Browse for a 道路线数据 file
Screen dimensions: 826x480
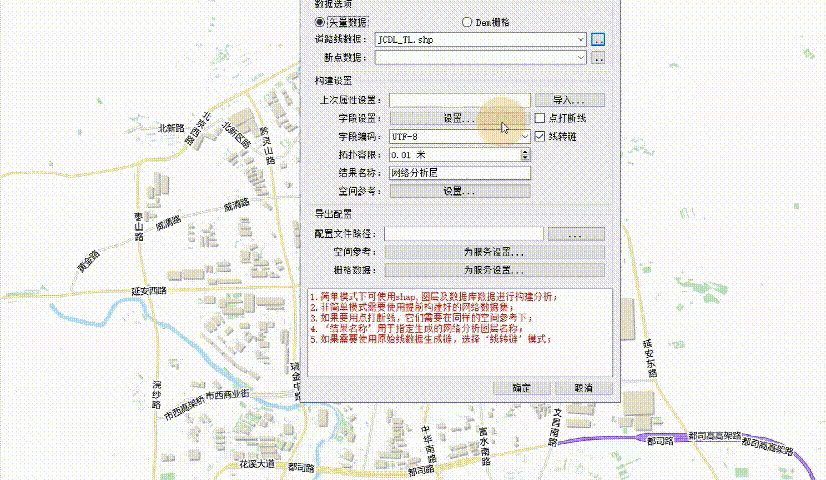tap(598, 40)
